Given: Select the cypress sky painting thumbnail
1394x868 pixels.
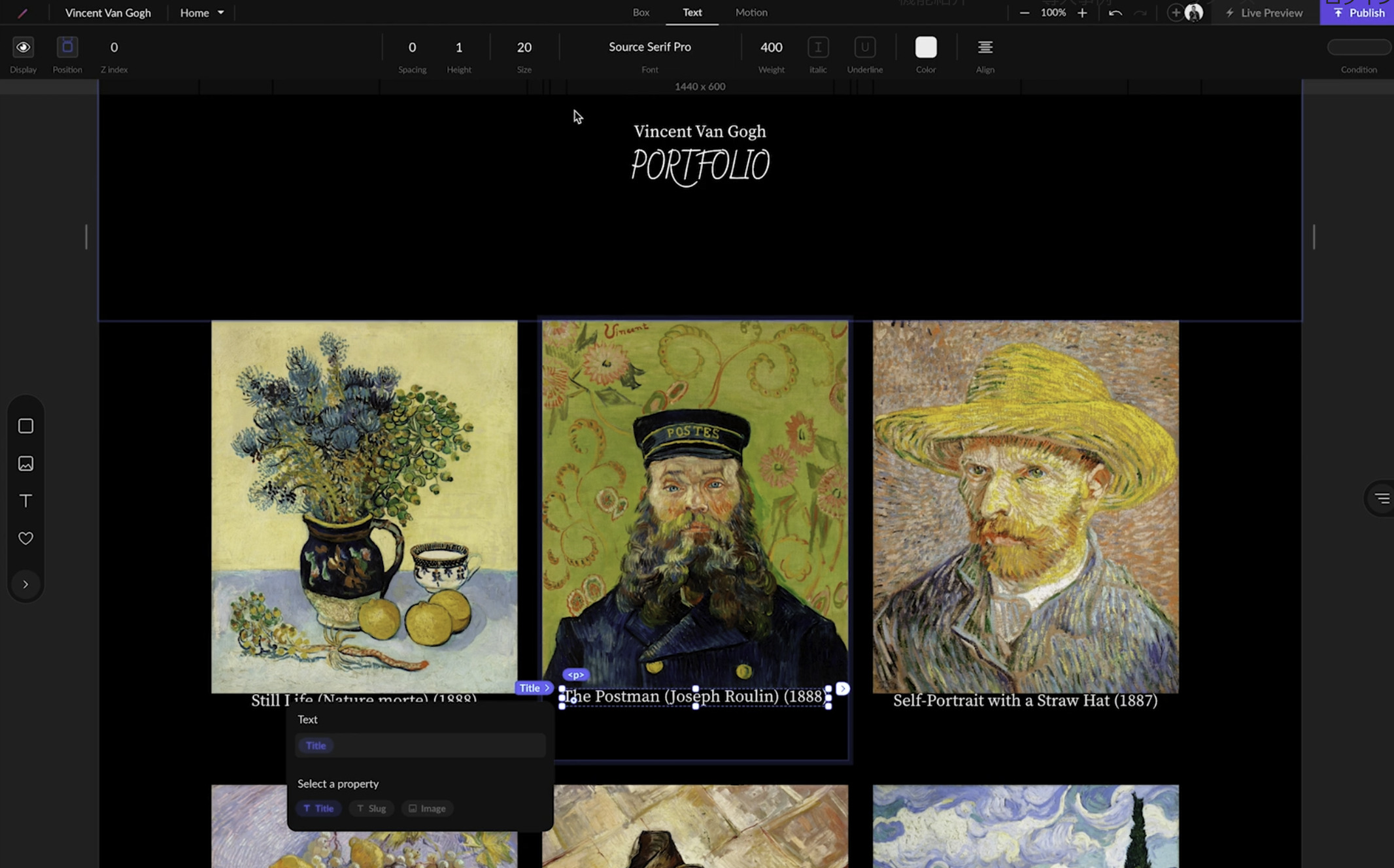Looking at the screenshot, I should tap(1025, 826).
